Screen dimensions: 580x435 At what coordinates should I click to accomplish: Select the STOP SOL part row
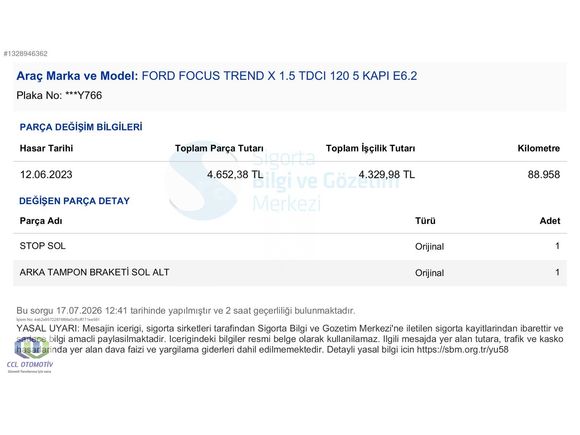290,246
